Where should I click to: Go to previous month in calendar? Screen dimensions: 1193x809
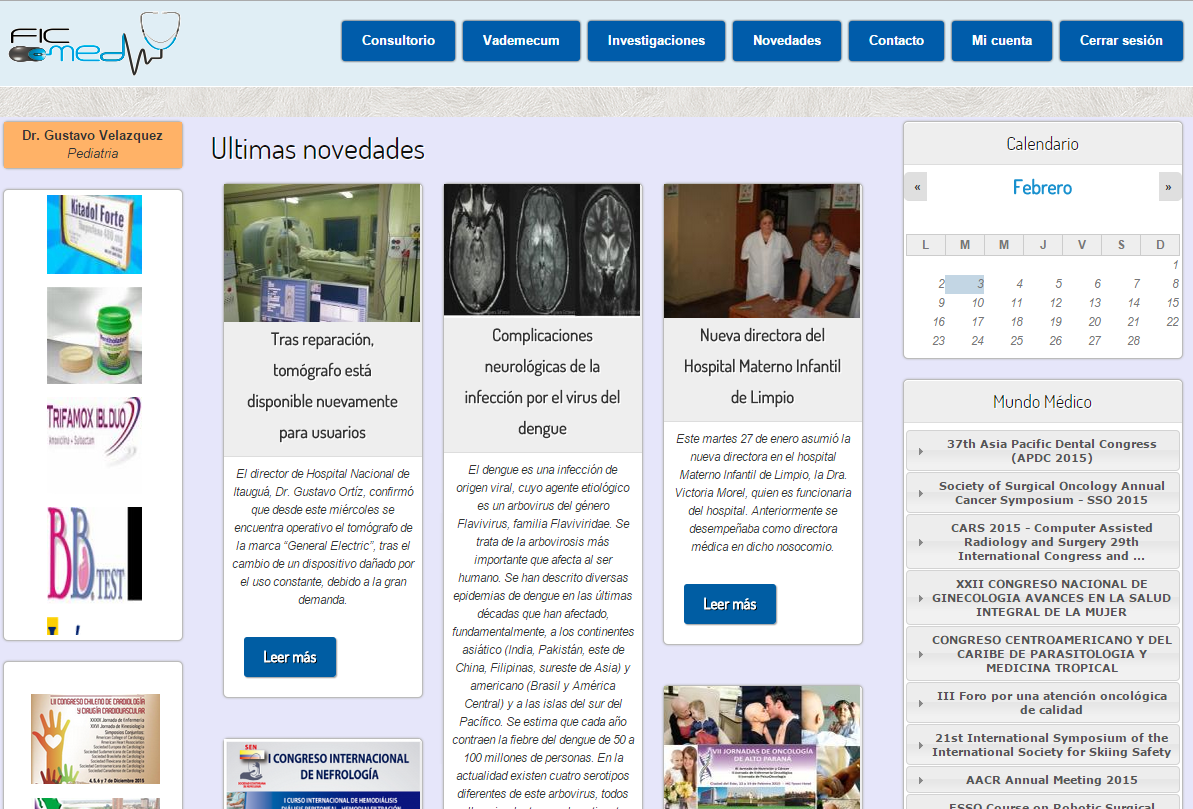pos(916,186)
